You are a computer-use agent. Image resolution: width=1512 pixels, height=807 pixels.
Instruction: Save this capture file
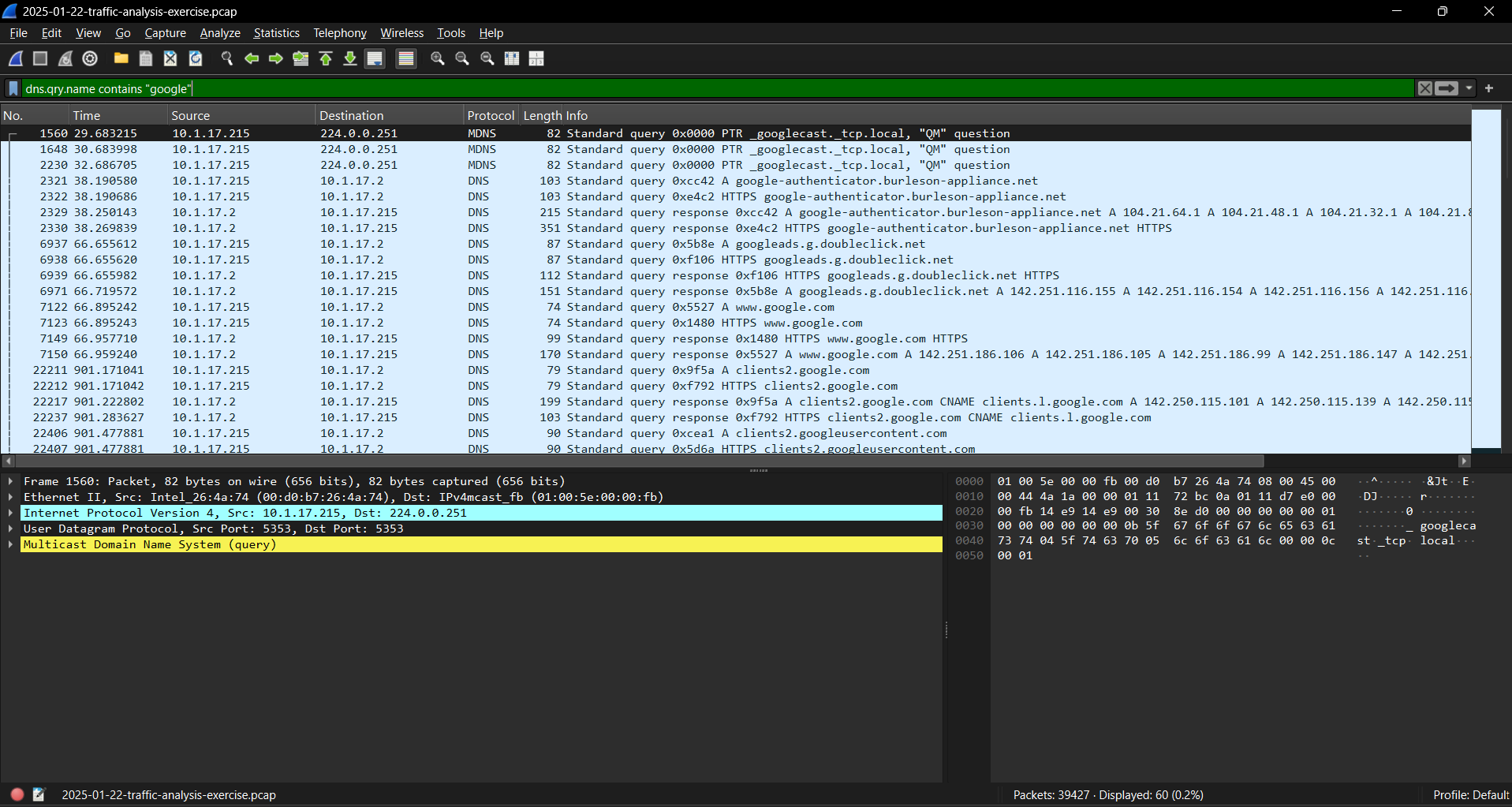146,58
